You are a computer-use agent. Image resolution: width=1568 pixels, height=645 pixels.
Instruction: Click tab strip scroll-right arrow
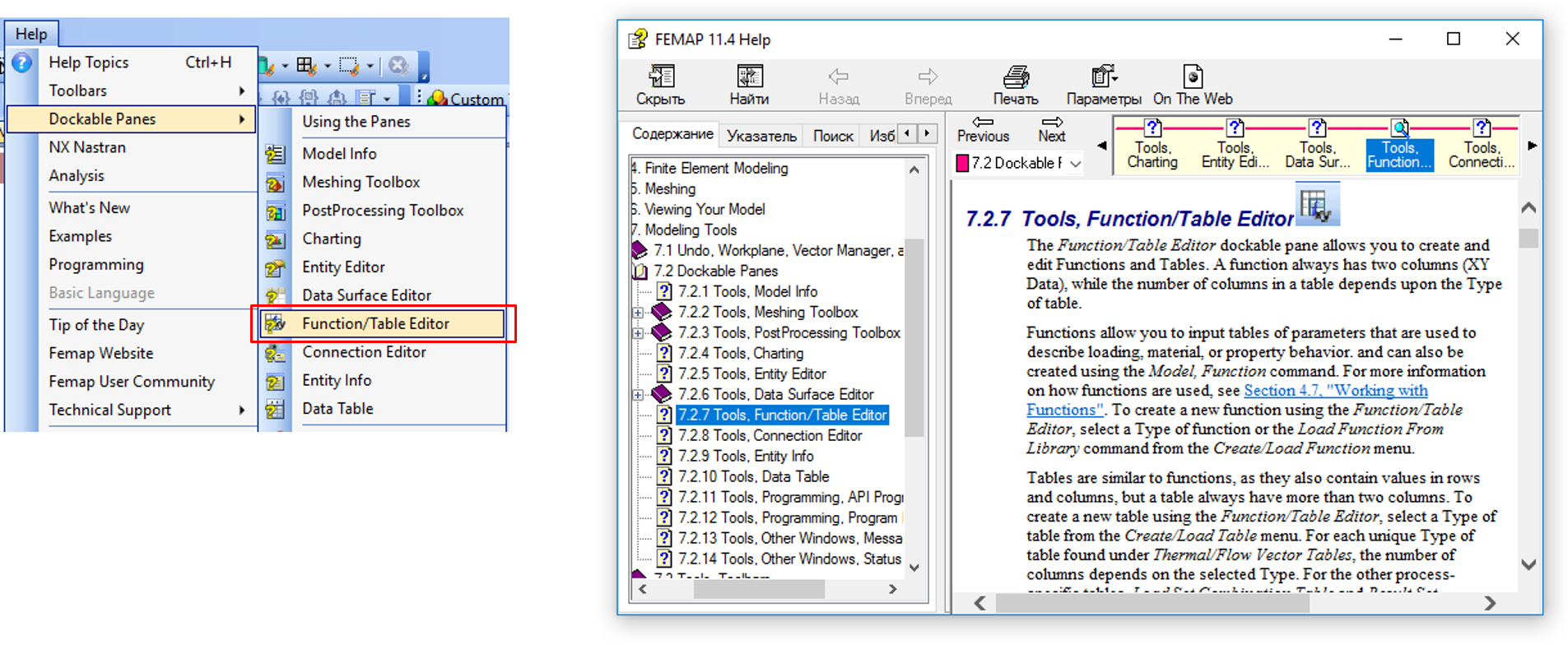[x=928, y=133]
